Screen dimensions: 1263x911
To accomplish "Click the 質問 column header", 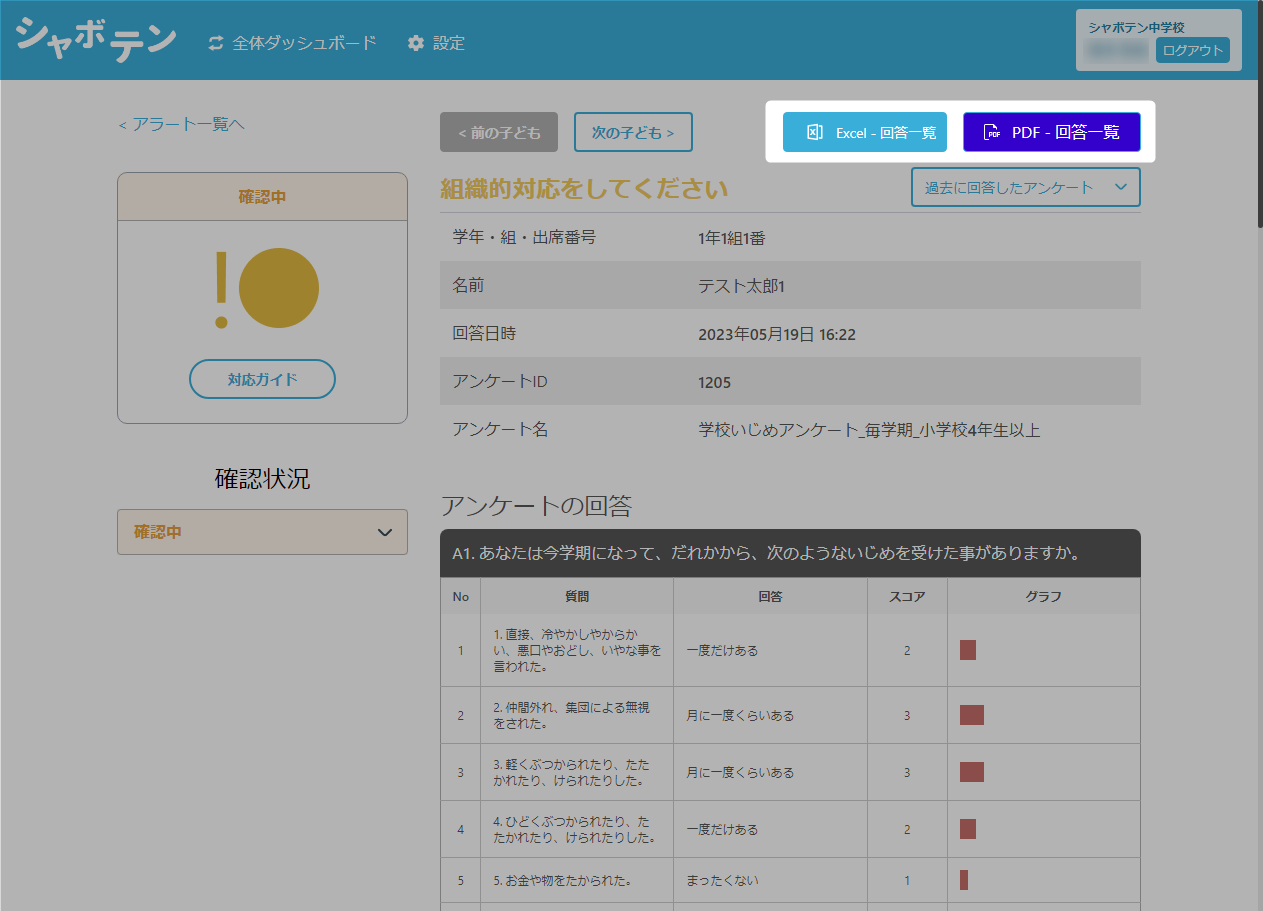I will [577, 596].
